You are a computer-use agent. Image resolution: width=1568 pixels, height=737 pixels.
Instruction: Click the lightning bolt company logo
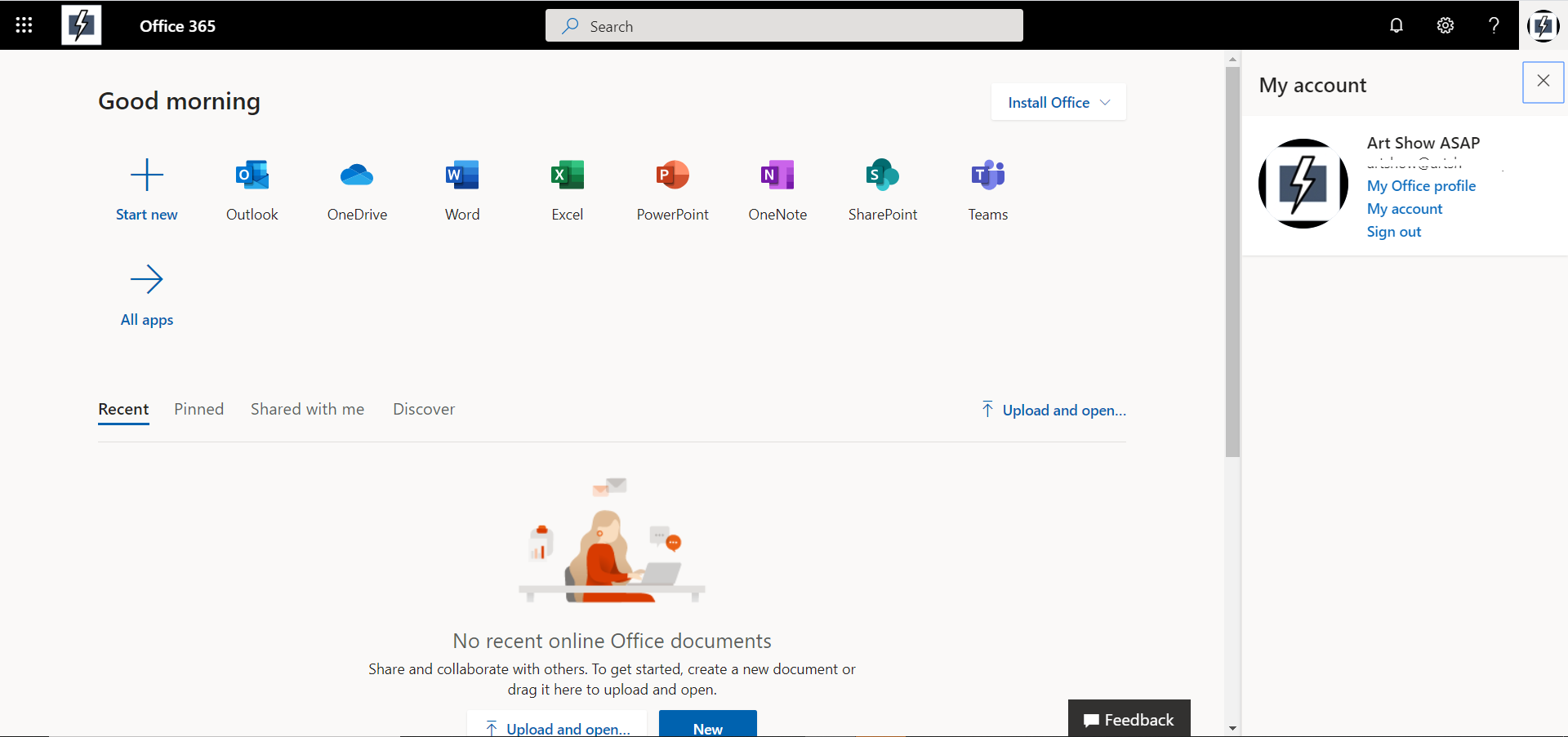tap(82, 25)
